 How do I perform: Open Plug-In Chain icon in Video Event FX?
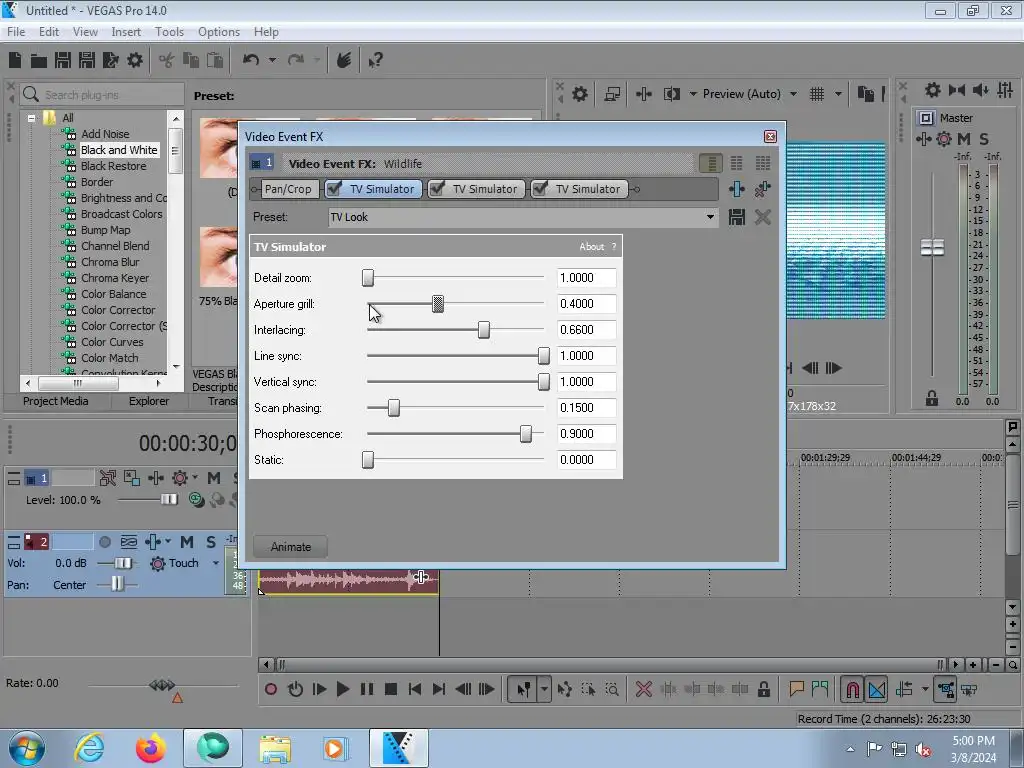pyautogui.click(x=737, y=189)
